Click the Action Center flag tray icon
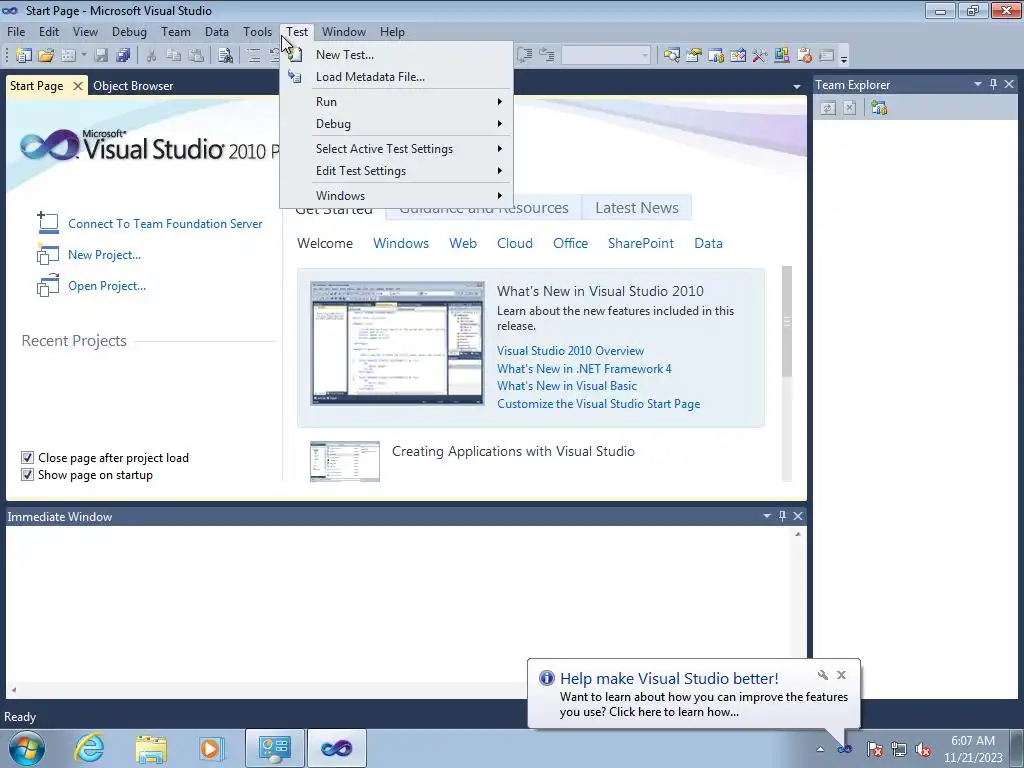This screenshot has height=768, width=1024. 874,750
